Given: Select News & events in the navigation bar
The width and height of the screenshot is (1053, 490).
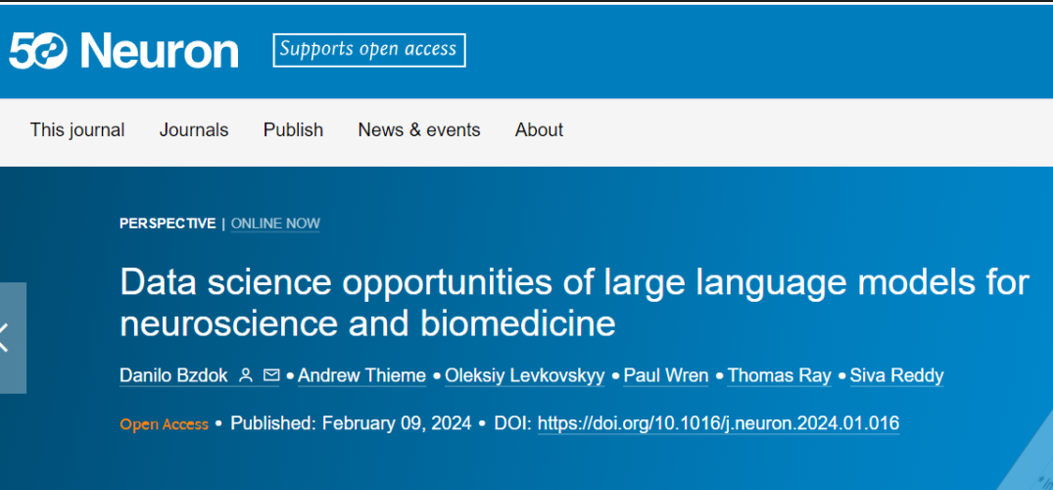Looking at the screenshot, I should (x=419, y=130).
